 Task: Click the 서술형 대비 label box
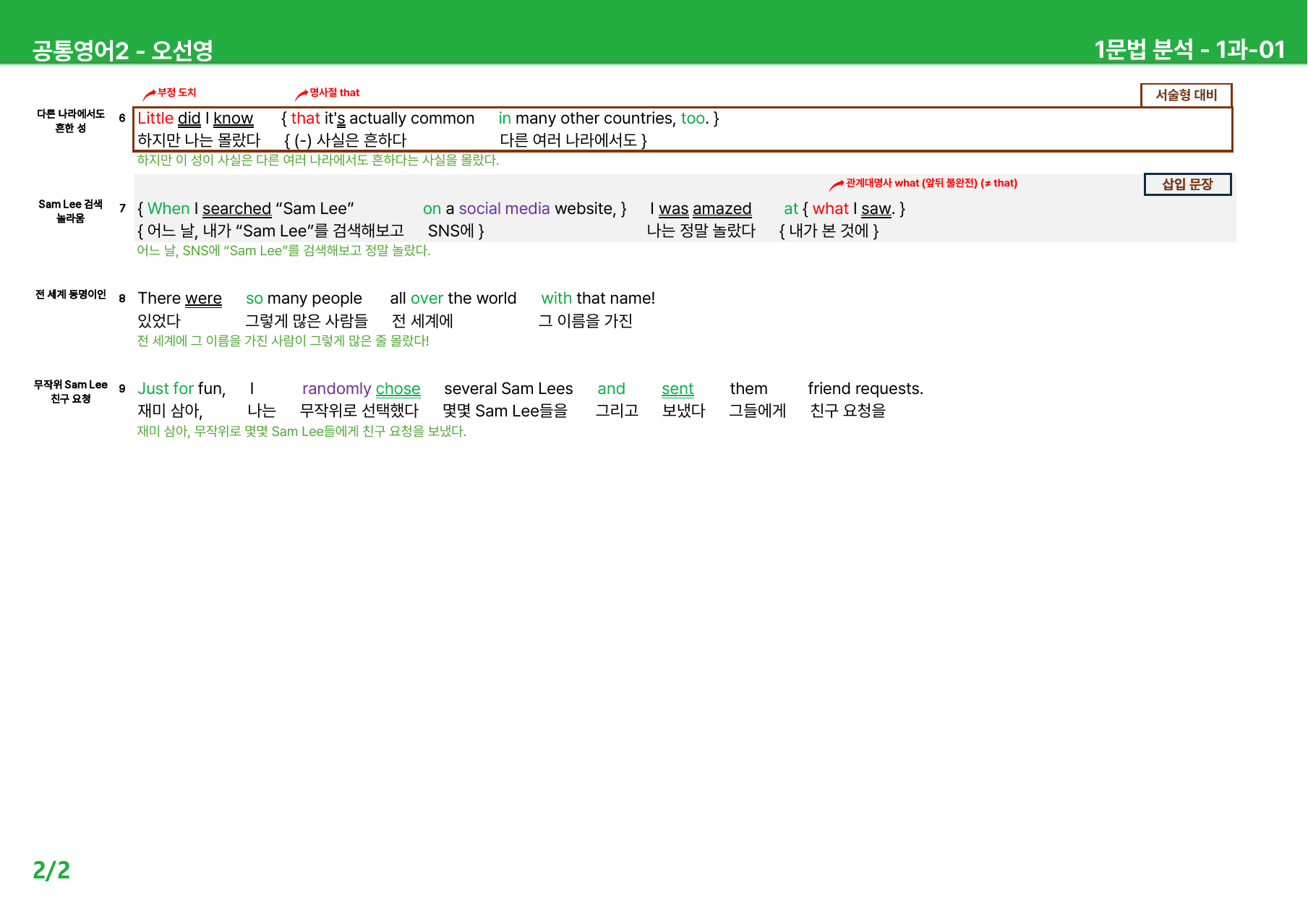coord(1186,95)
